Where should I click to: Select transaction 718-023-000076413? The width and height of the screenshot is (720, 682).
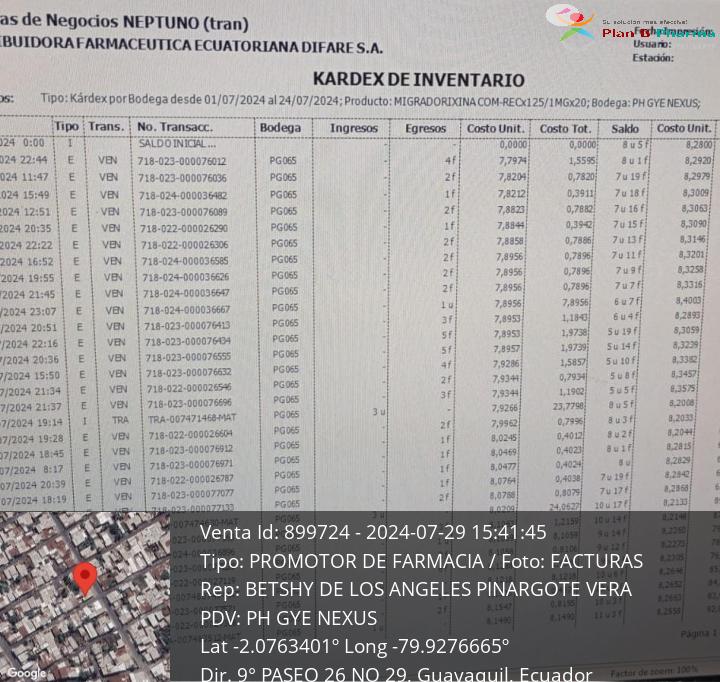pos(187,326)
